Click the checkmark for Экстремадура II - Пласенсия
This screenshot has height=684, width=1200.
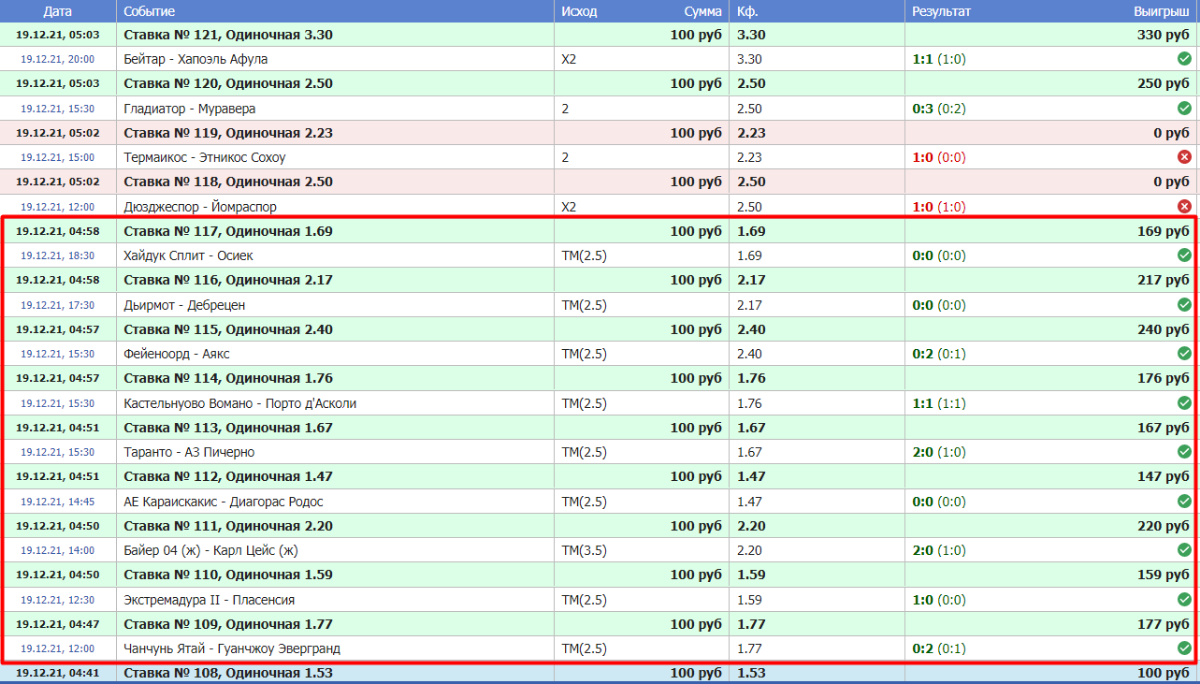[x=1184, y=599]
